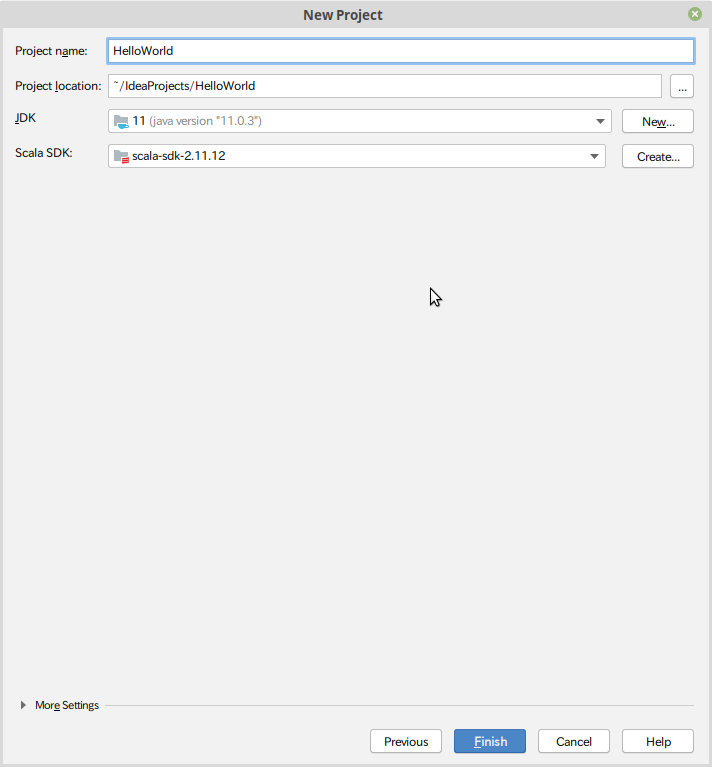Click the "Project location:" label
The height and width of the screenshot is (767, 712).
tap(58, 86)
